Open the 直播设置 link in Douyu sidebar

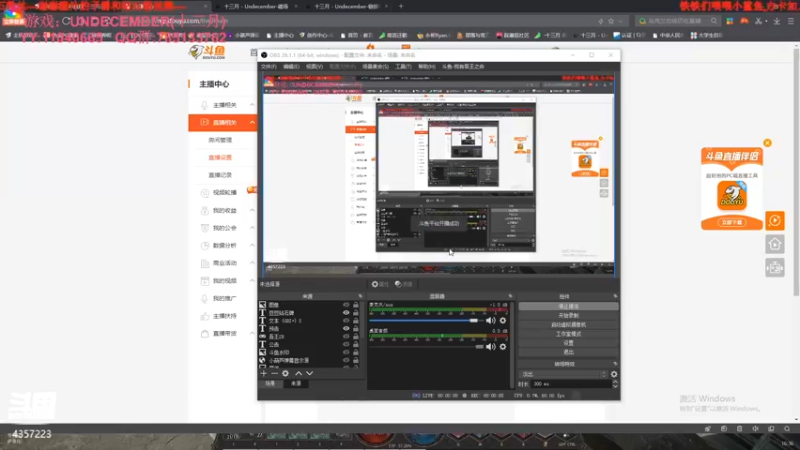coord(220,158)
